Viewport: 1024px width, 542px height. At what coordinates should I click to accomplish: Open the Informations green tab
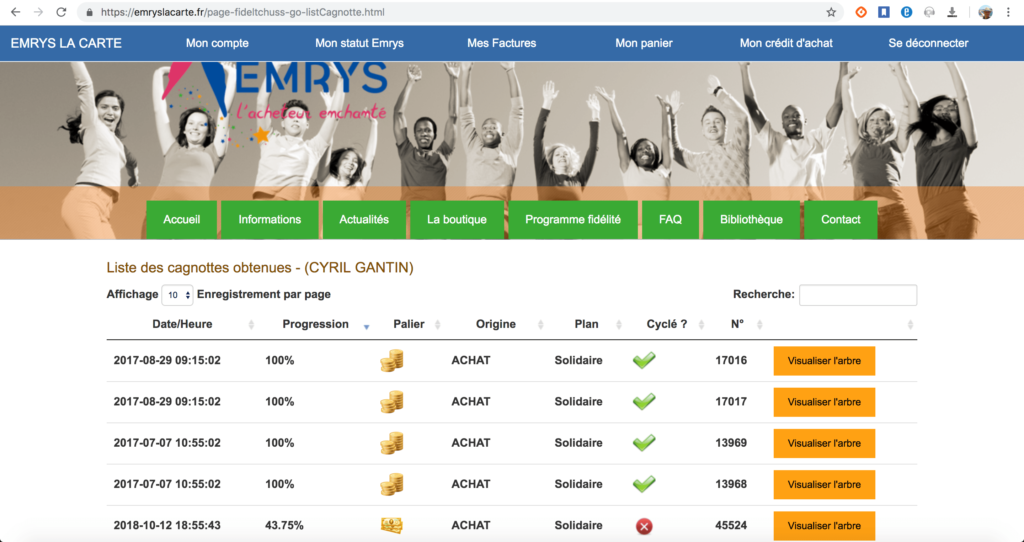(x=270, y=219)
